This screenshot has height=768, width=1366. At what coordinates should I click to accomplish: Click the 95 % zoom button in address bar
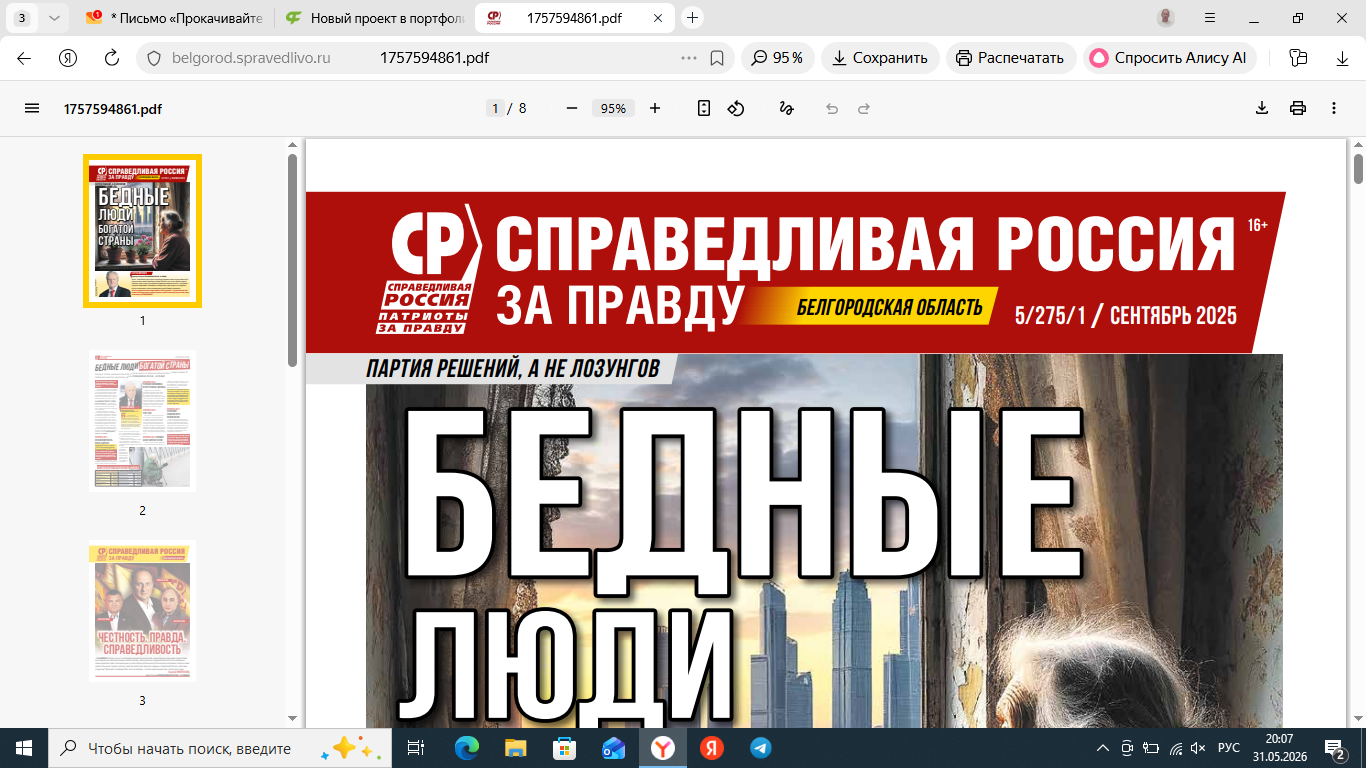[x=778, y=58]
